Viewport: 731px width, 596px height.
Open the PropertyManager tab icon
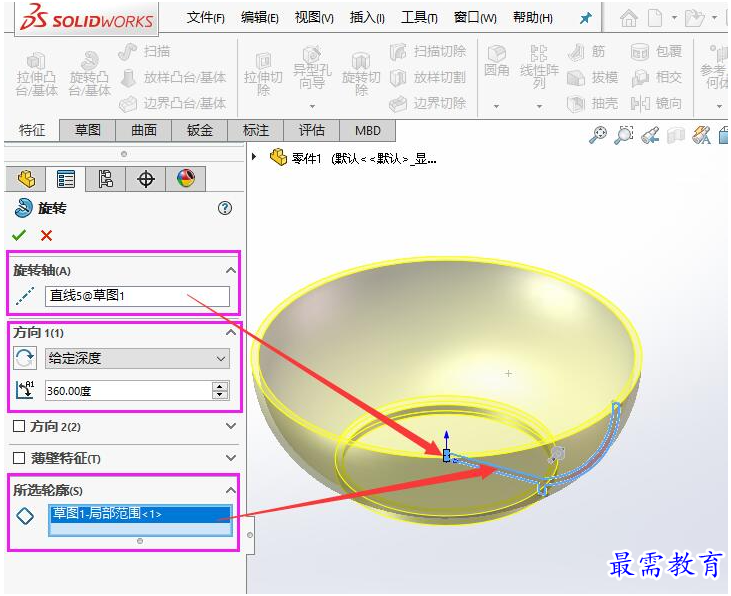[66, 179]
